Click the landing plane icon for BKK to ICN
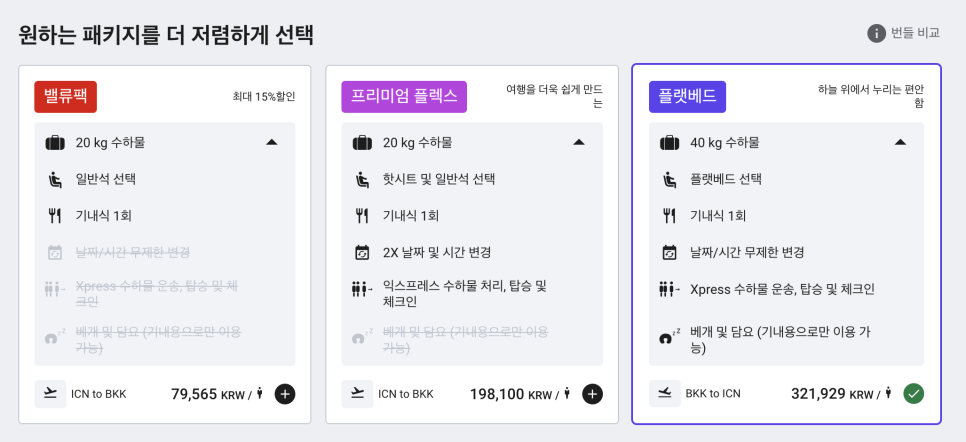 coord(665,393)
